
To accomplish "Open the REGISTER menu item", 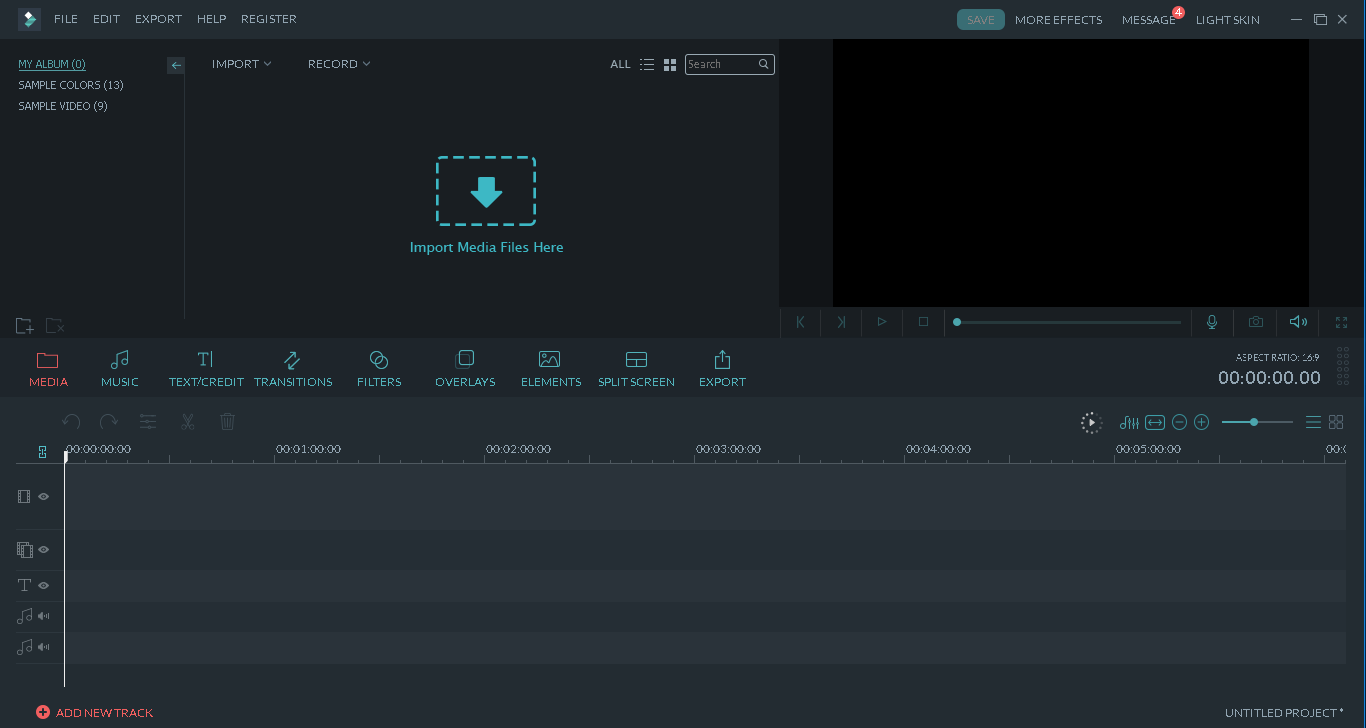I will (x=269, y=19).
